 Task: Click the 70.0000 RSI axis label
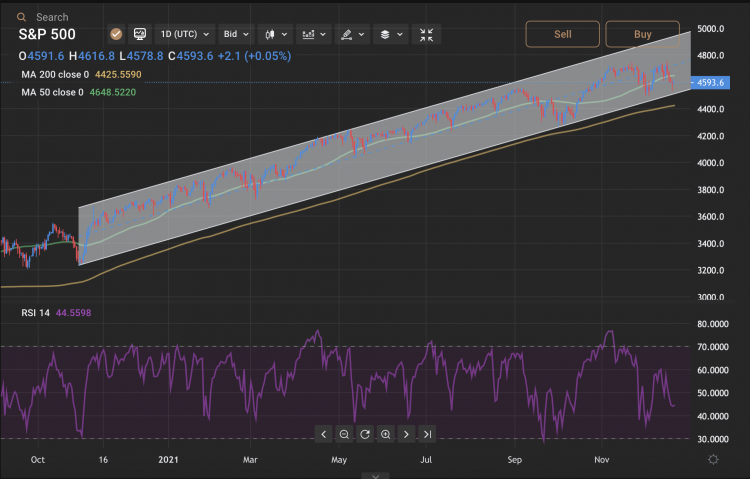click(713, 347)
